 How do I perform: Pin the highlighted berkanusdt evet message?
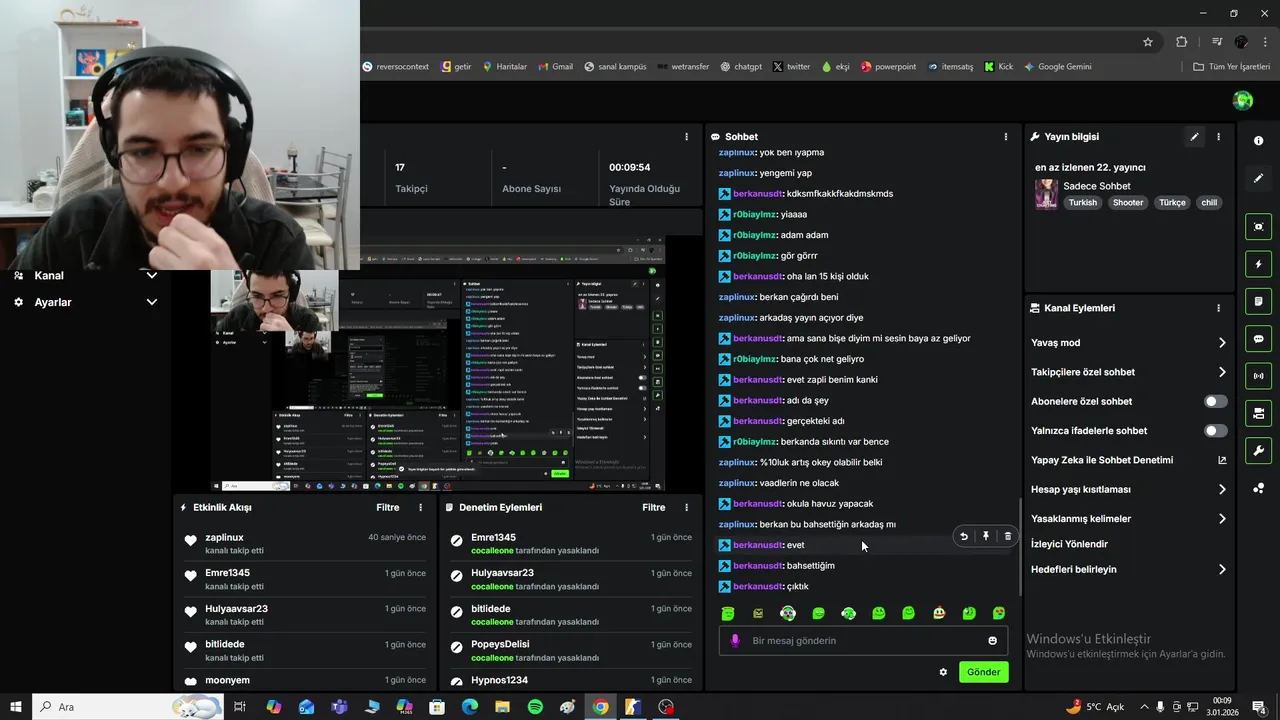(986, 536)
